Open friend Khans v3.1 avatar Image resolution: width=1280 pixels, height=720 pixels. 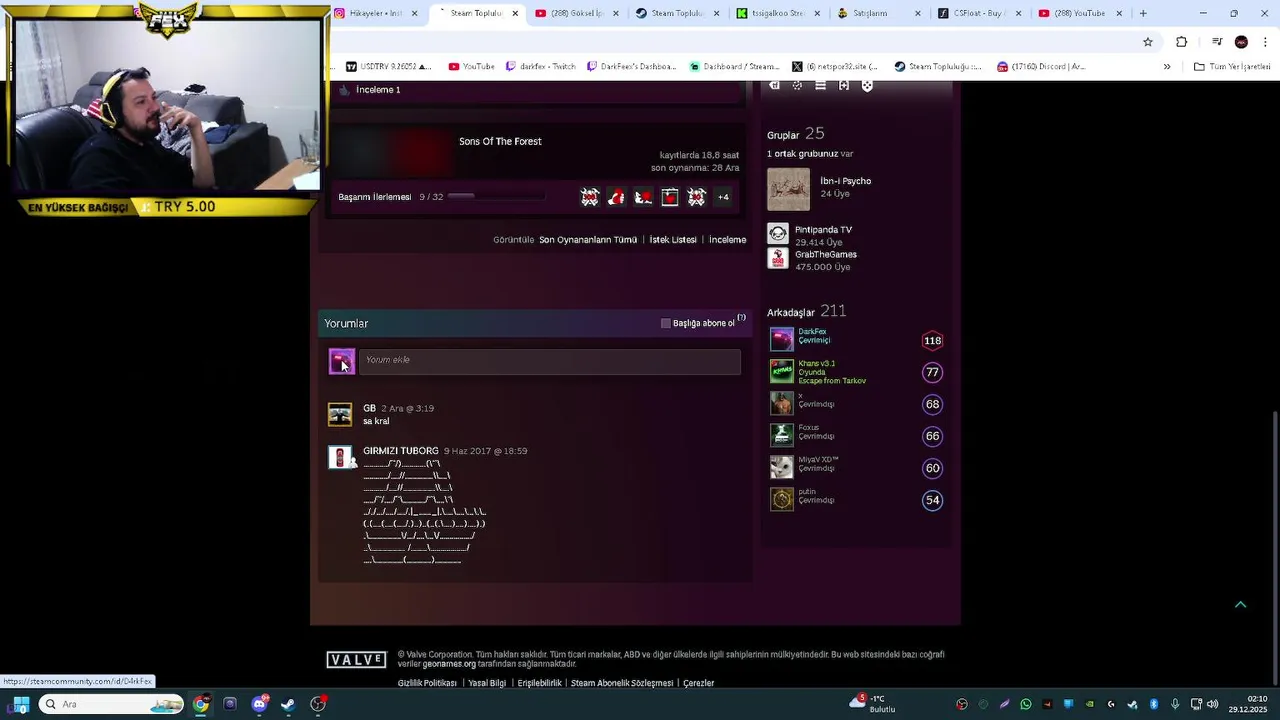[781, 372]
